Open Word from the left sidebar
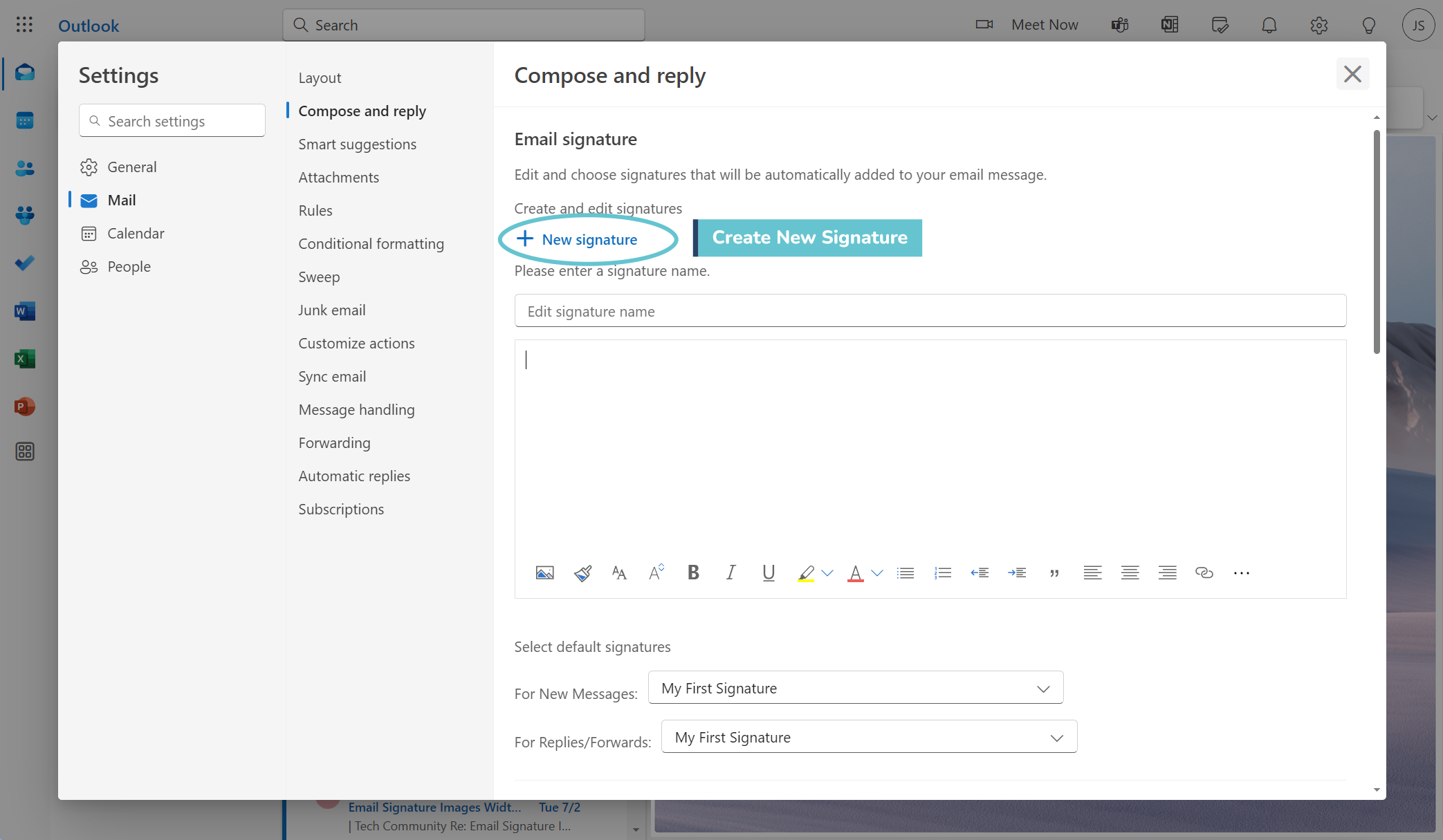This screenshot has height=840, width=1443. pos(25,311)
